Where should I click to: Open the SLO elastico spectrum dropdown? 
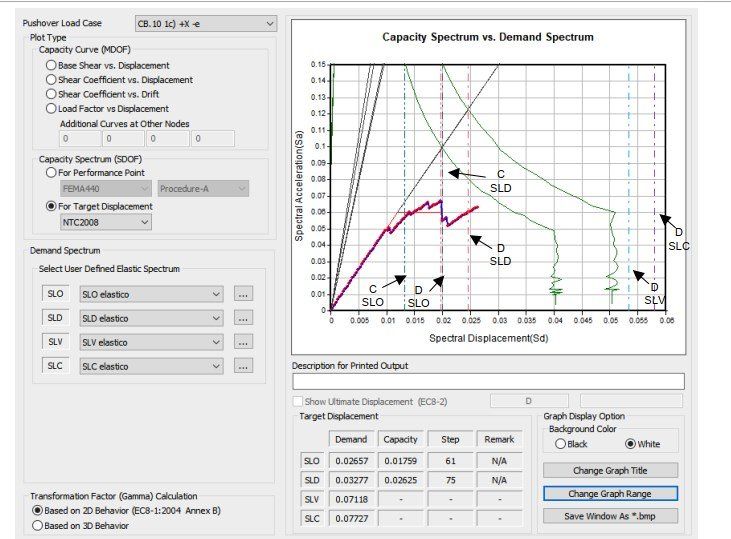point(151,294)
